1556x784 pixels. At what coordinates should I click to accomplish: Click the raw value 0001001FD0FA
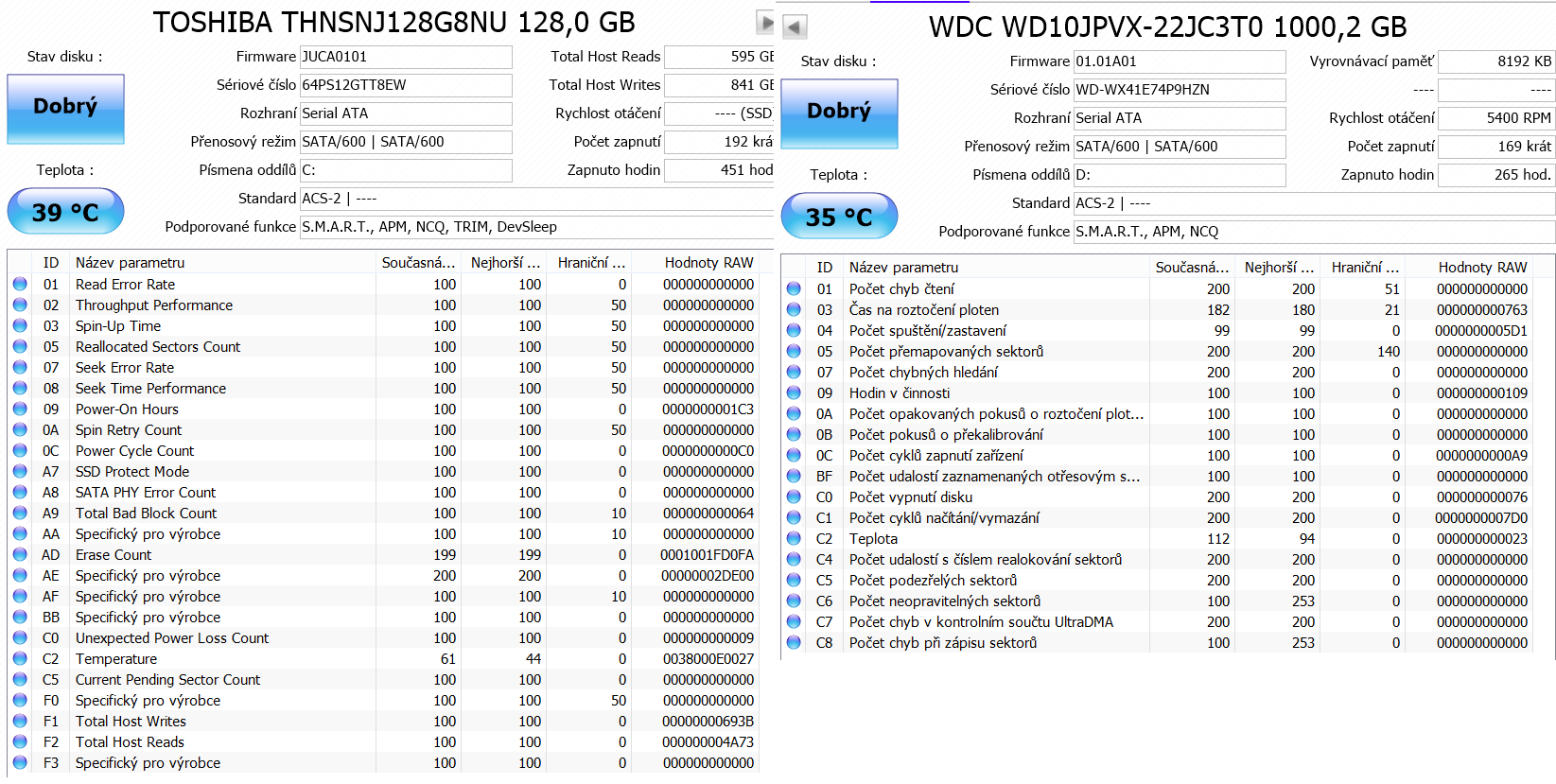(x=708, y=555)
